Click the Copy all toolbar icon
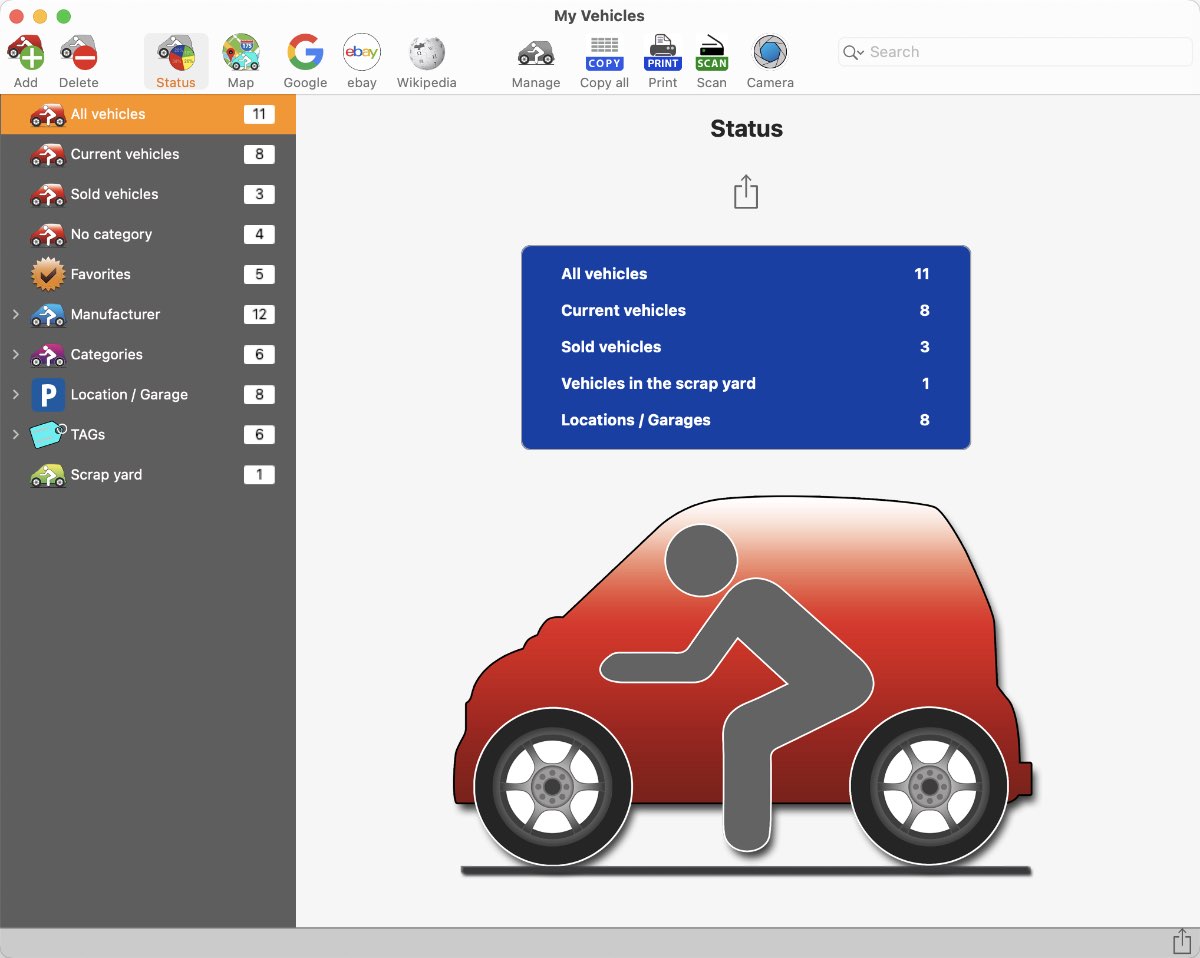Image resolution: width=1200 pixels, height=958 pixels. (604, 52)
